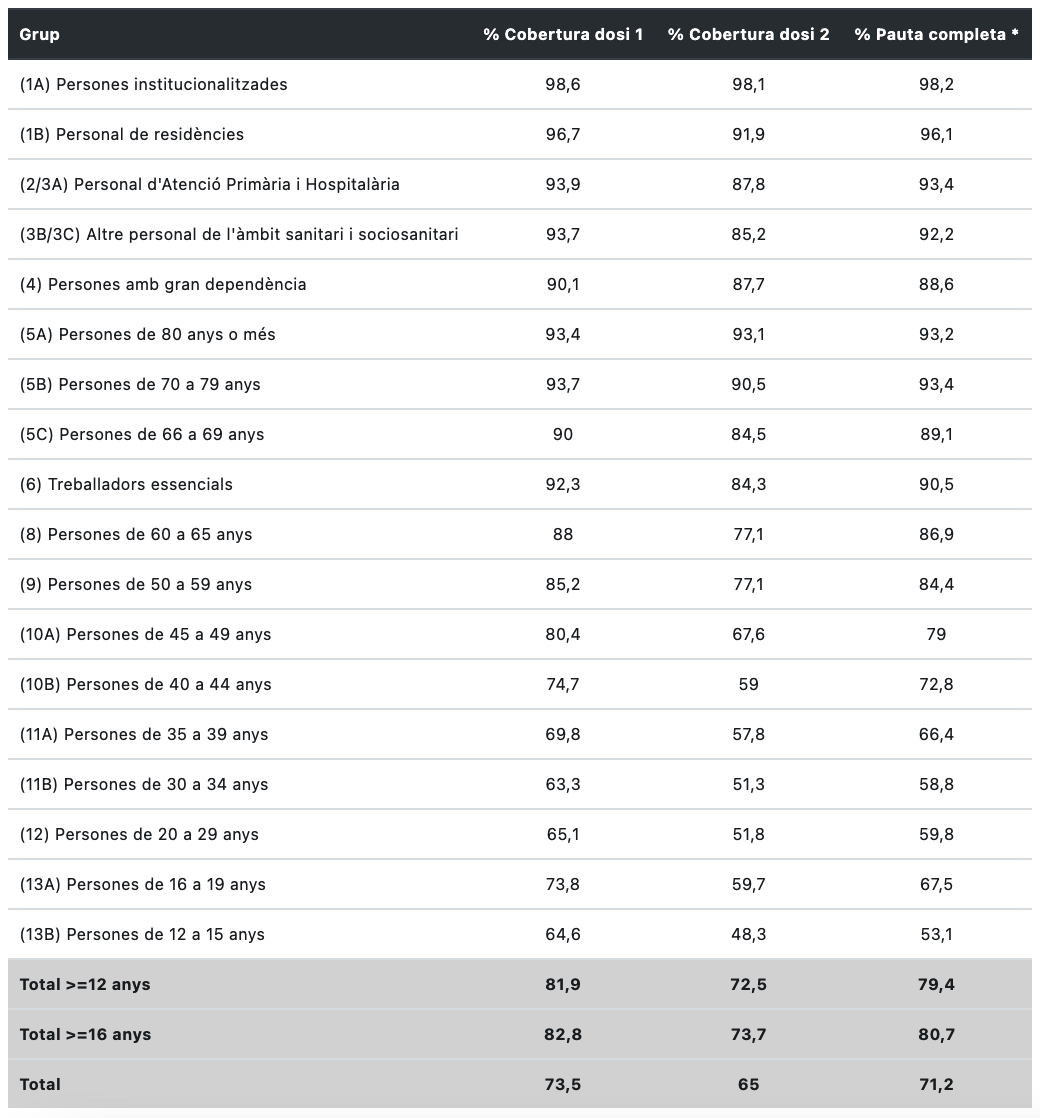Click the Grup column header

click(x=40, y=35)
